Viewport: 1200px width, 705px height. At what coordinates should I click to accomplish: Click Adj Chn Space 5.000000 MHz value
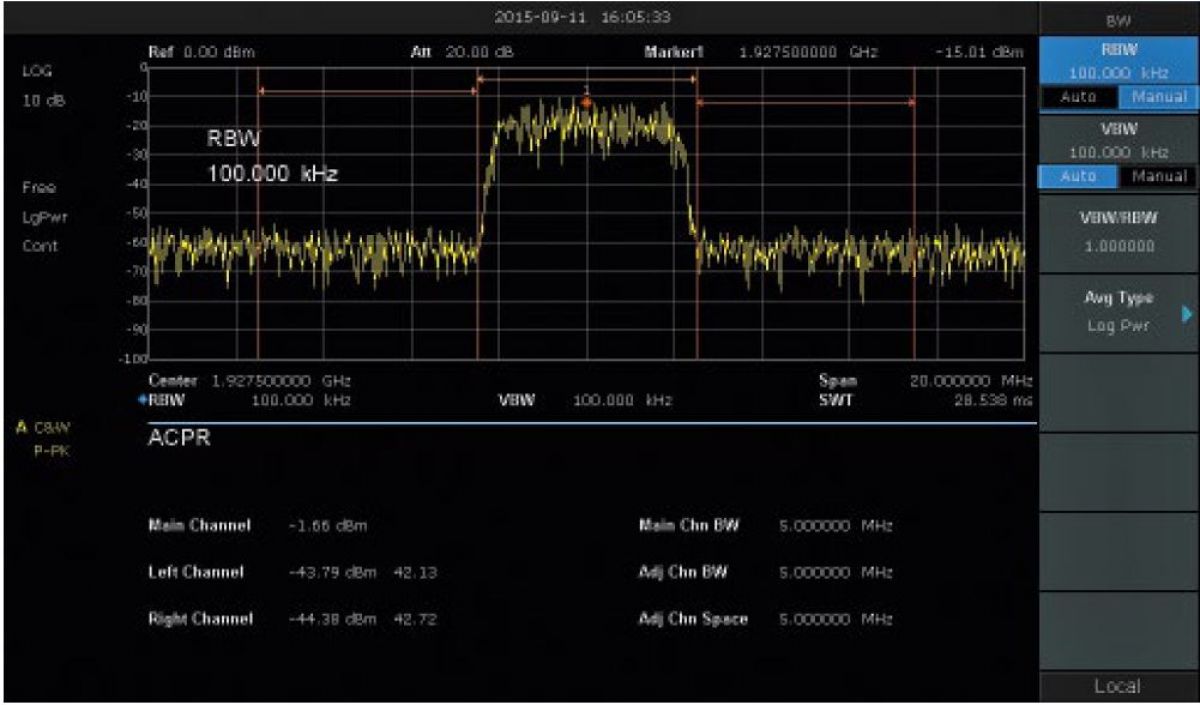point(835,619)
